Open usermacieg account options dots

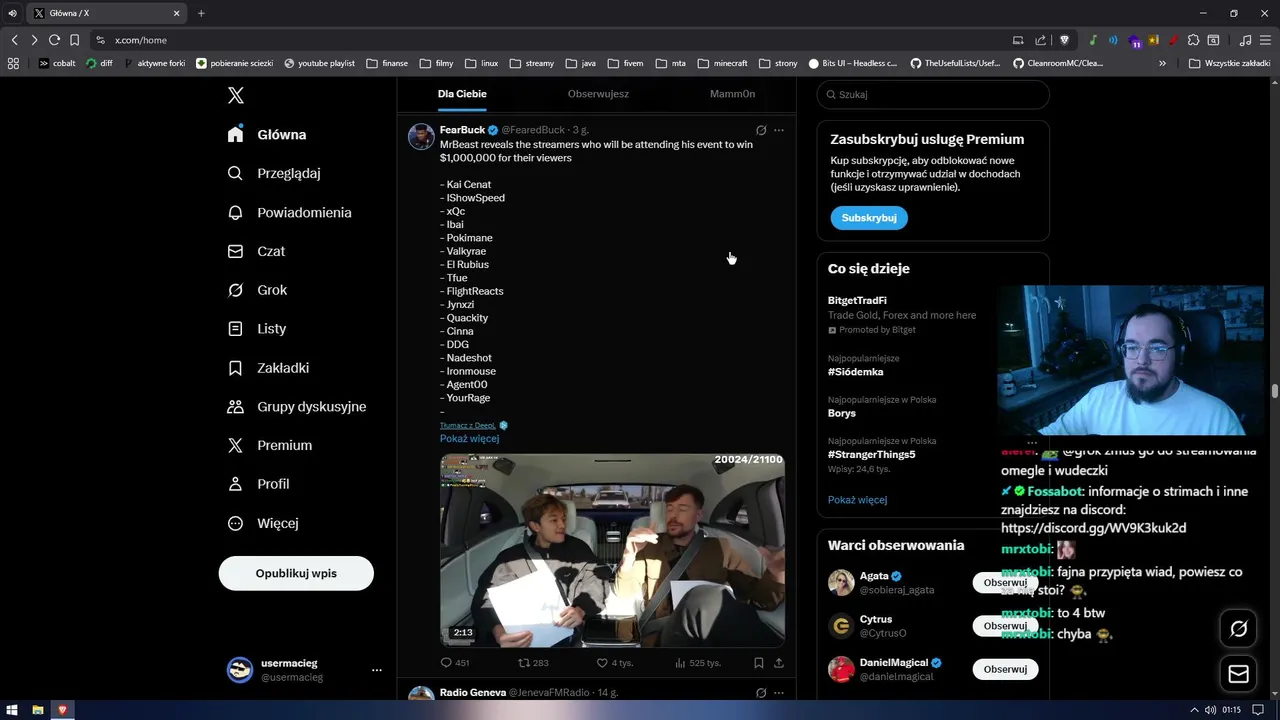377,670
